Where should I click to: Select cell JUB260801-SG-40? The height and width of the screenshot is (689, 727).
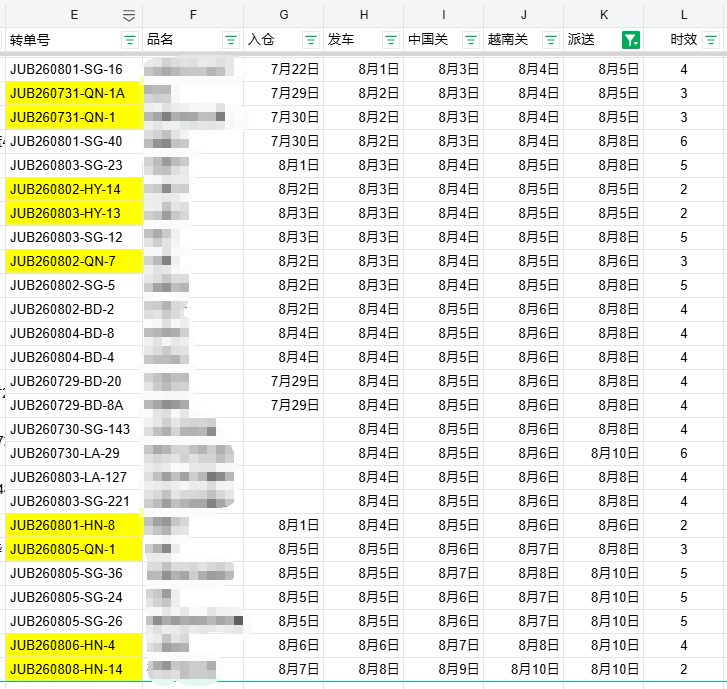(74, 141)
